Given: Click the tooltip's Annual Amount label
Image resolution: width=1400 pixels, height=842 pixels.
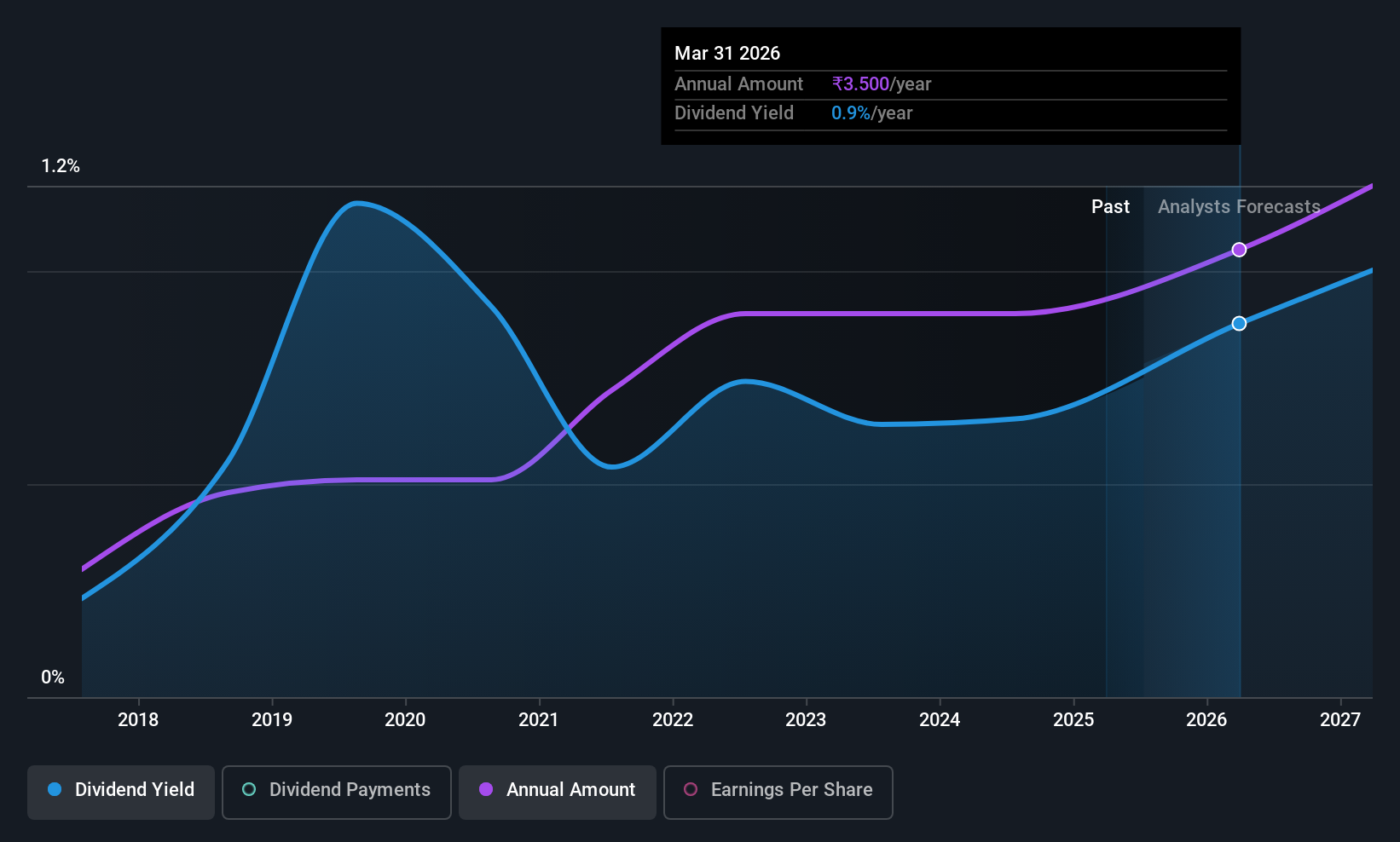Looking at the screenshot, I should 738,84.
